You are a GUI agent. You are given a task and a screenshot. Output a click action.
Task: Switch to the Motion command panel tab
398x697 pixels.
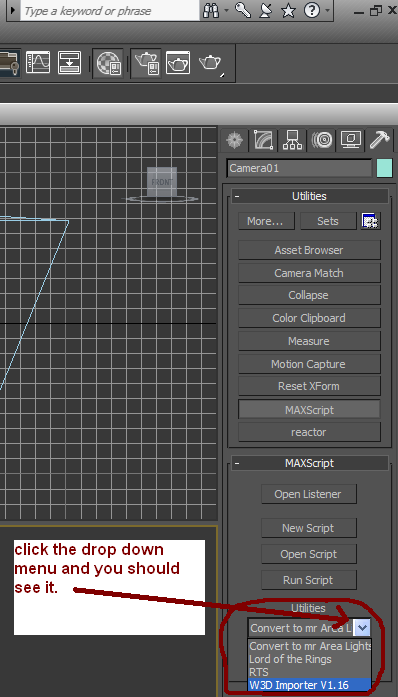[x=322, y=140]
